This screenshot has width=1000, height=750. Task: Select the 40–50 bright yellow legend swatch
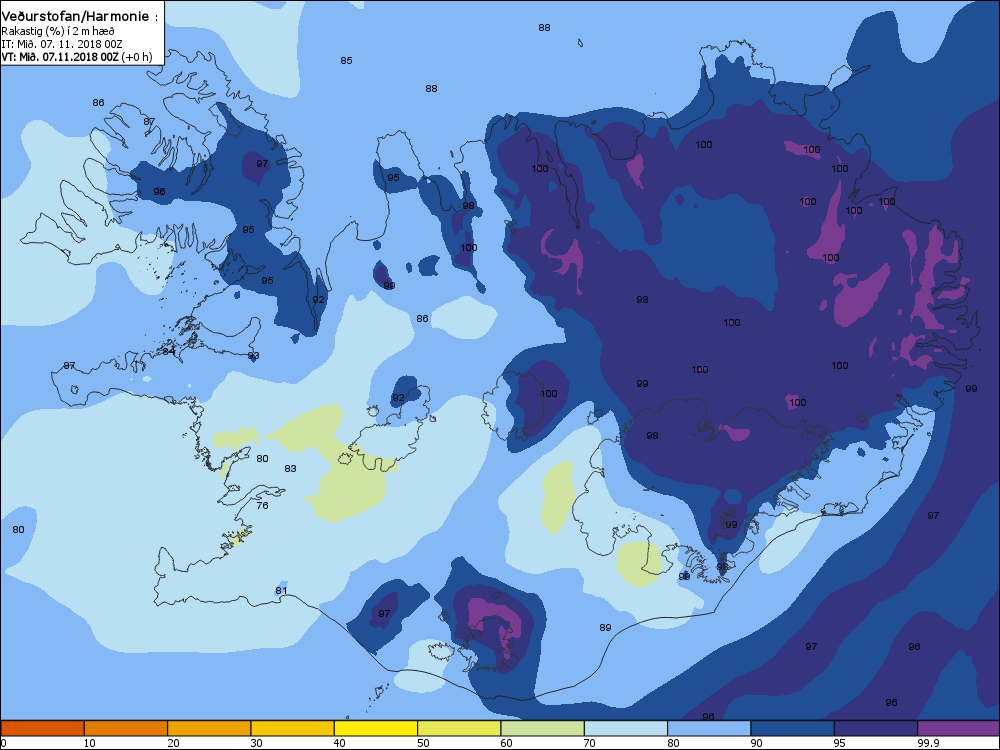pos(376,728)
